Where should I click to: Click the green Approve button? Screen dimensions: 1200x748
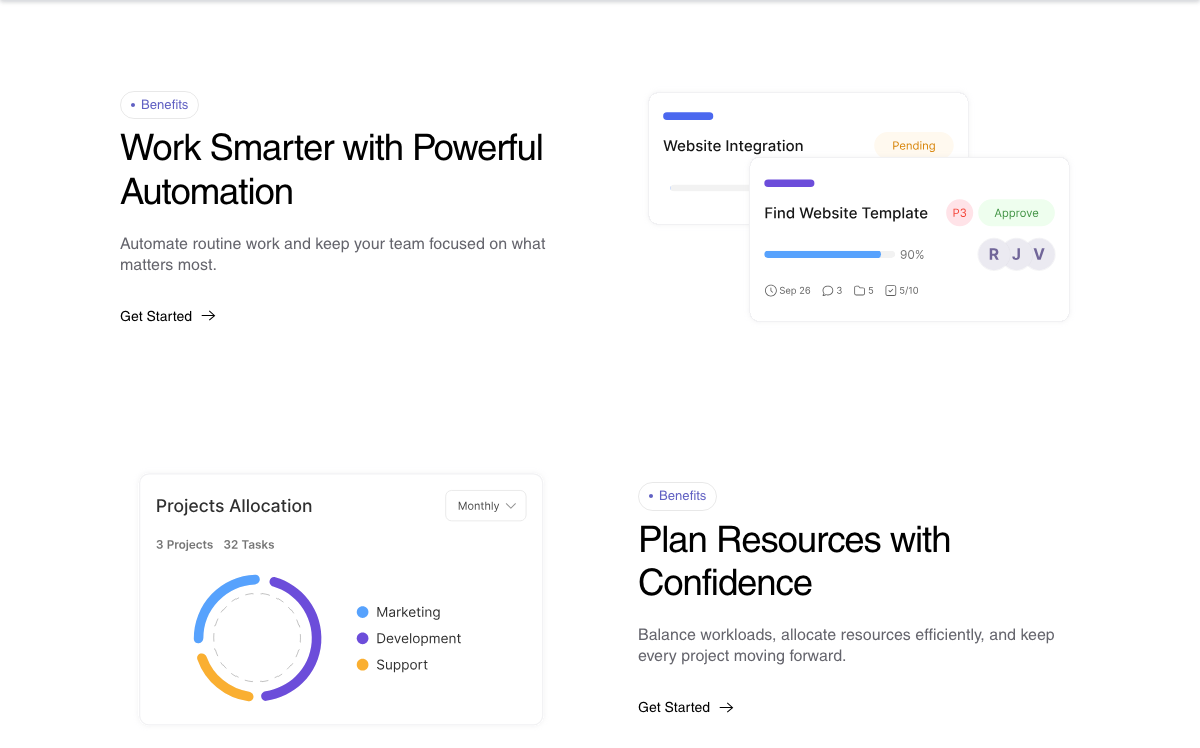pos(1016,213)
